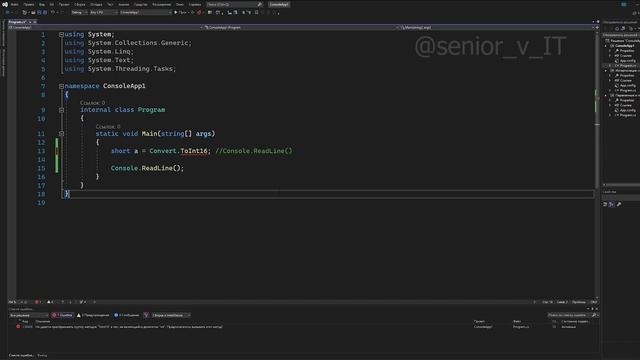Click the Solution Explorer horizontal scrollbar
The width and height of the screenshot is (640, 360).
622,185
